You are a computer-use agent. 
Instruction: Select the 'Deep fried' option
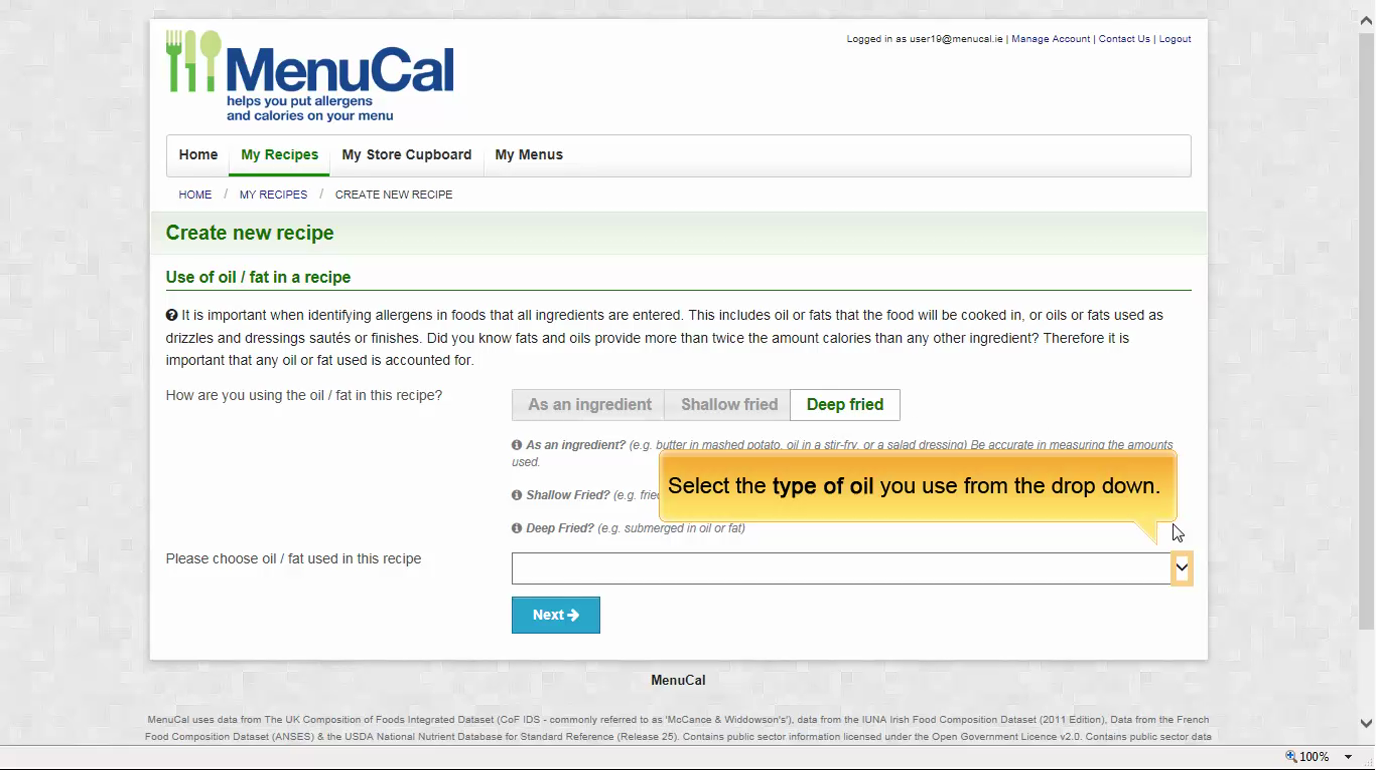point(845,405)
